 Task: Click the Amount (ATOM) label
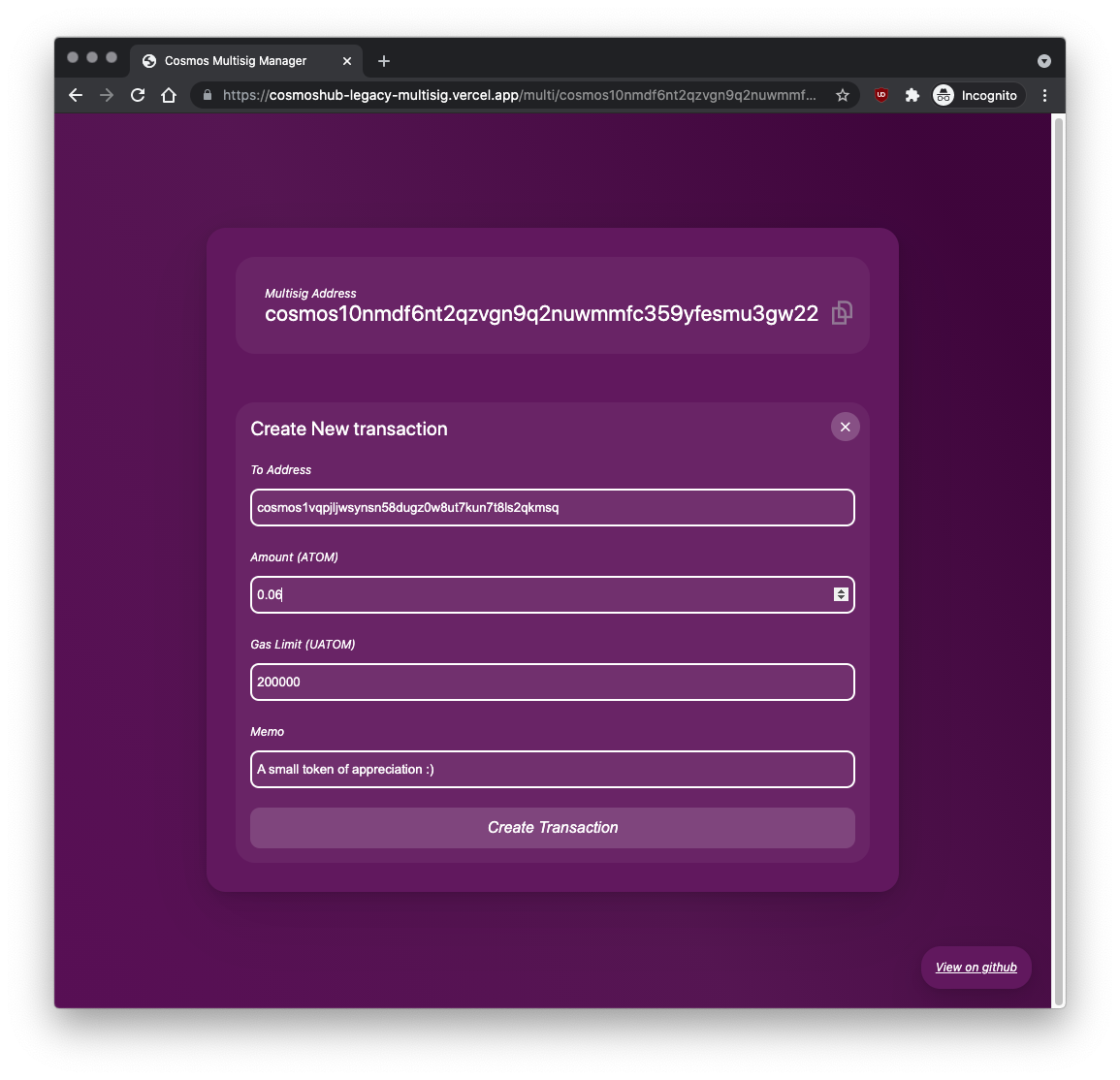click(x=294, y=557)
